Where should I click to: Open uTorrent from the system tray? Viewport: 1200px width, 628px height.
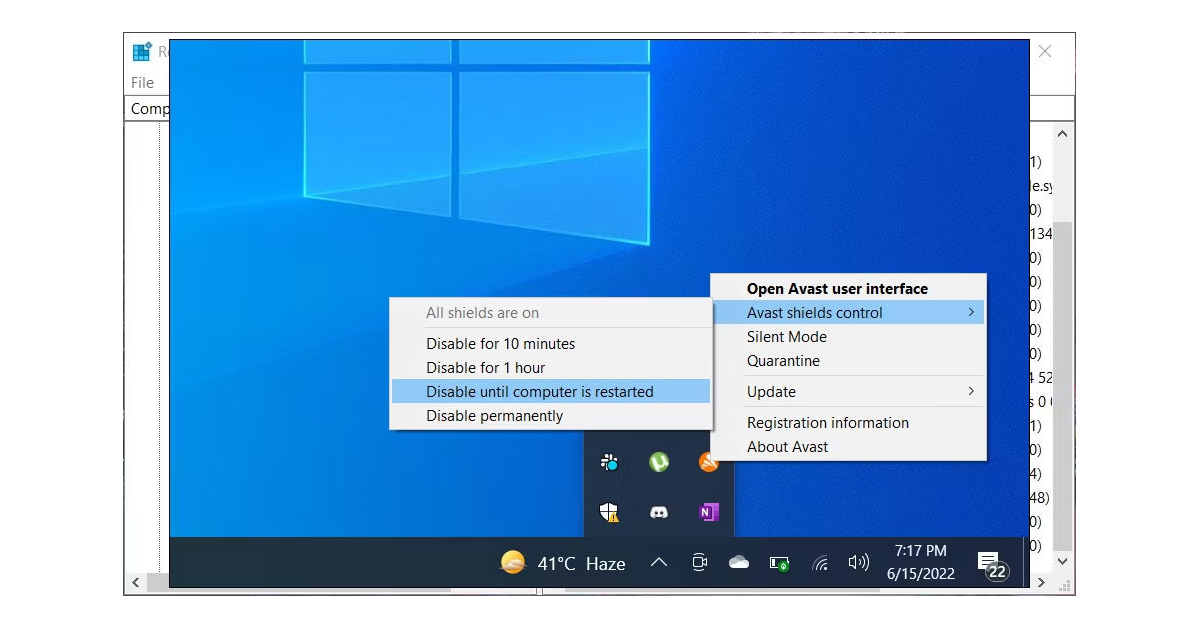coord(659,463)
